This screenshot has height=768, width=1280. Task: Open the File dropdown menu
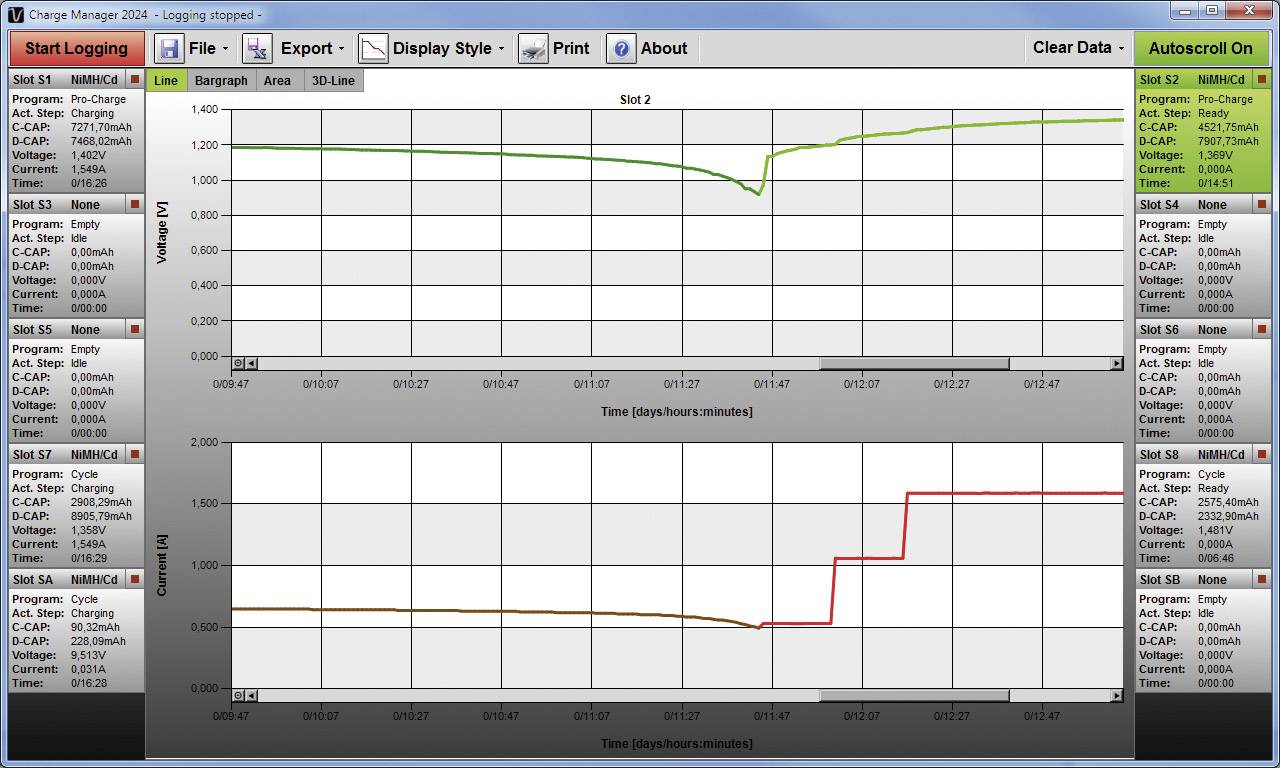click(207, 47)
